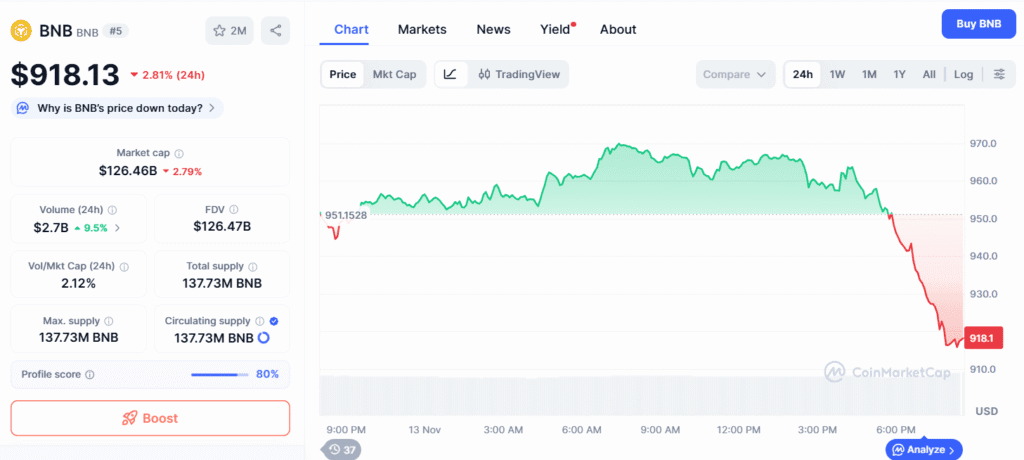Screen dimensions: 1024x460
Task: Open Max. supply info icon
Action: pyautogui.click(x=108, y=321)
